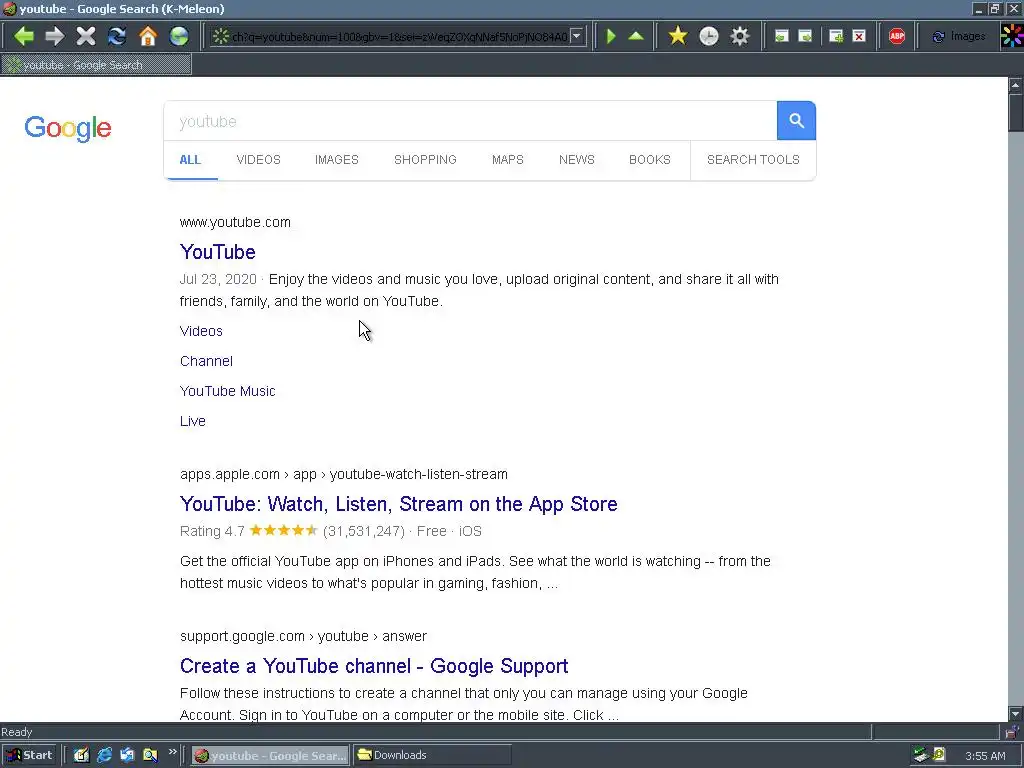
Task: Launch Internet Explorer from quick launch
Action: (104, 755)
